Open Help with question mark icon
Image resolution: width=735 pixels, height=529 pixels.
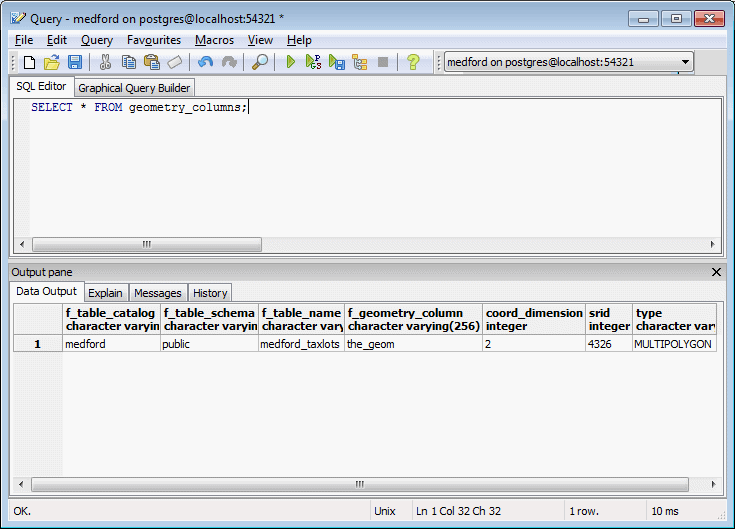412,62
